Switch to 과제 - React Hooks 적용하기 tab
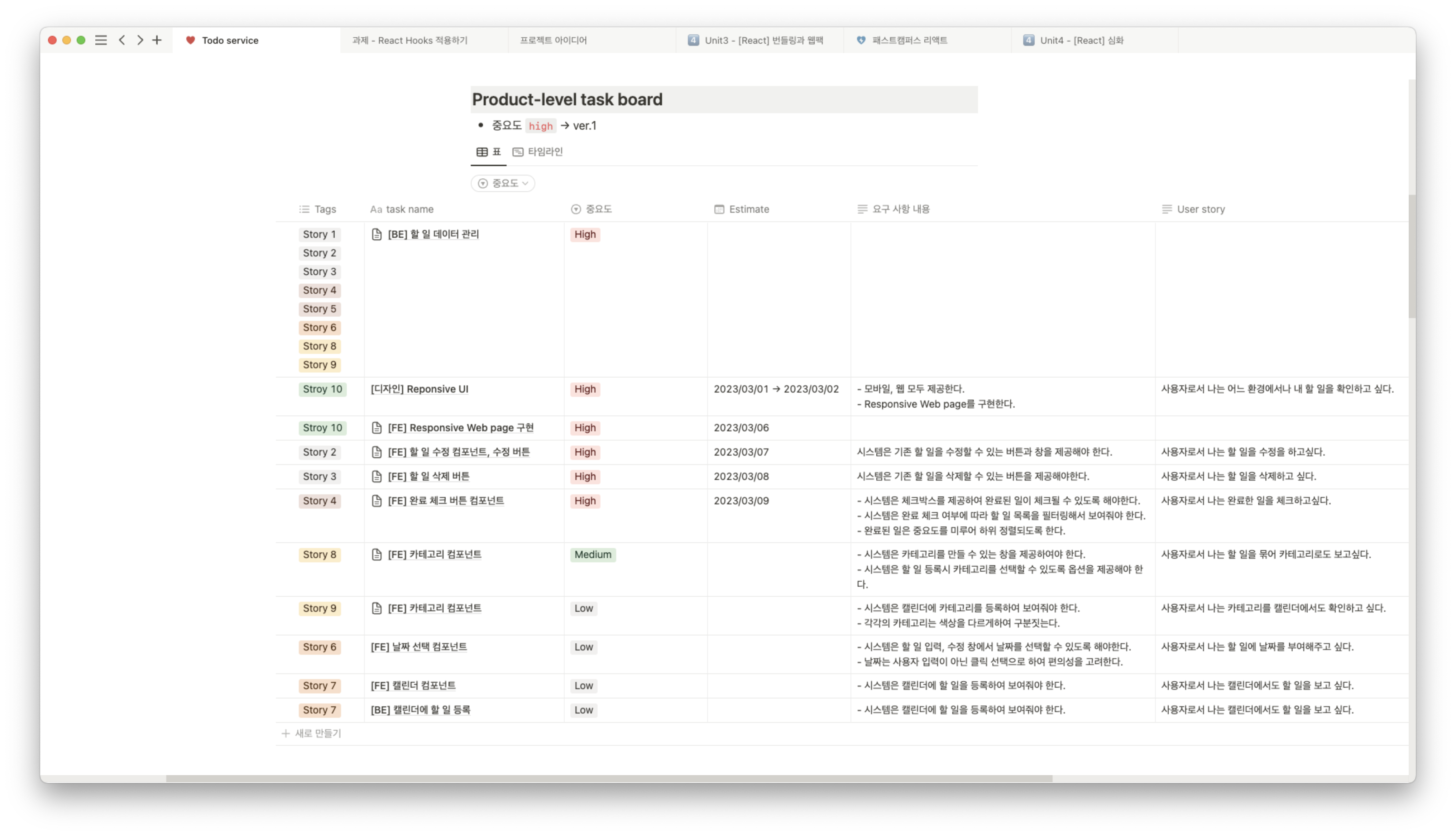This screenshot has height=836, width=1456. 424,40
